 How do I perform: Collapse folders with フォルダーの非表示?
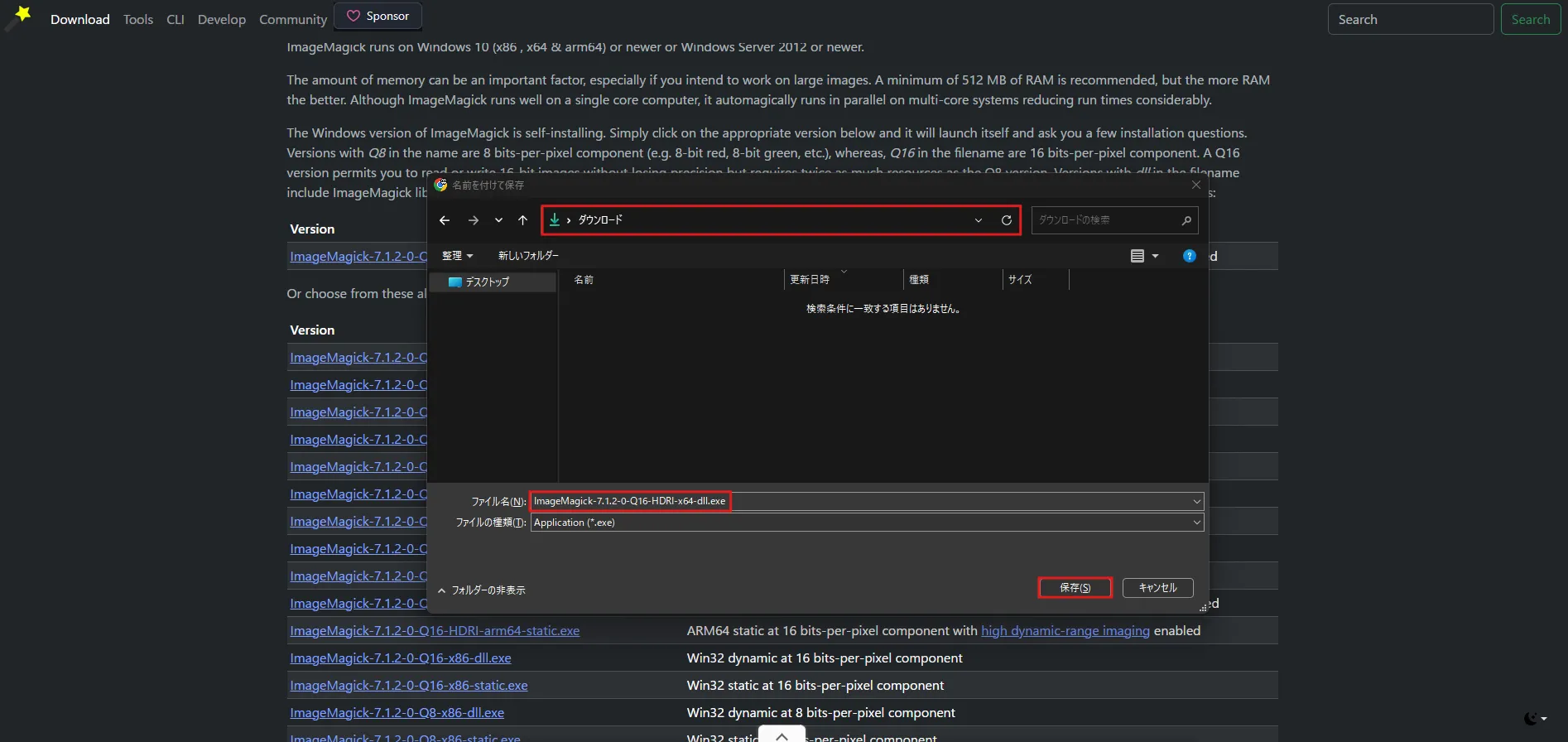[482, 590]
